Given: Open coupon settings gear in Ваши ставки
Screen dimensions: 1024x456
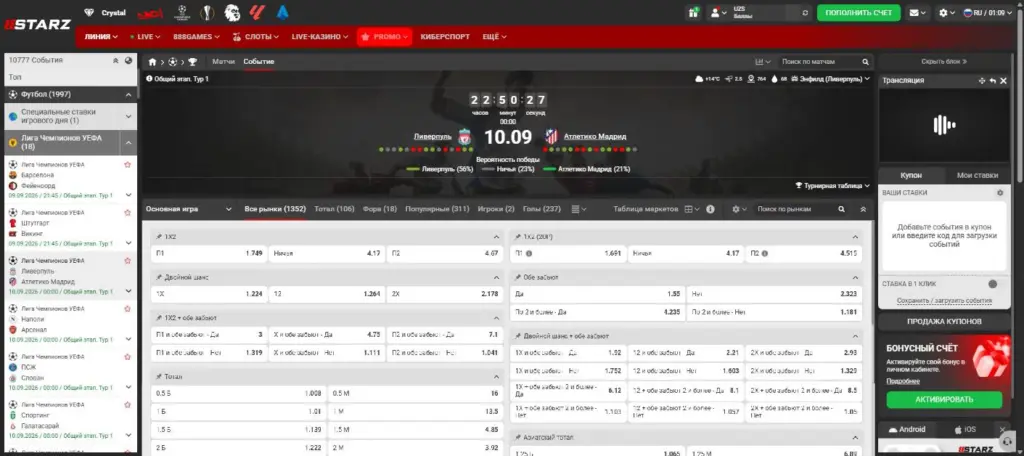Looking at the screenshot, I should 999,193.
